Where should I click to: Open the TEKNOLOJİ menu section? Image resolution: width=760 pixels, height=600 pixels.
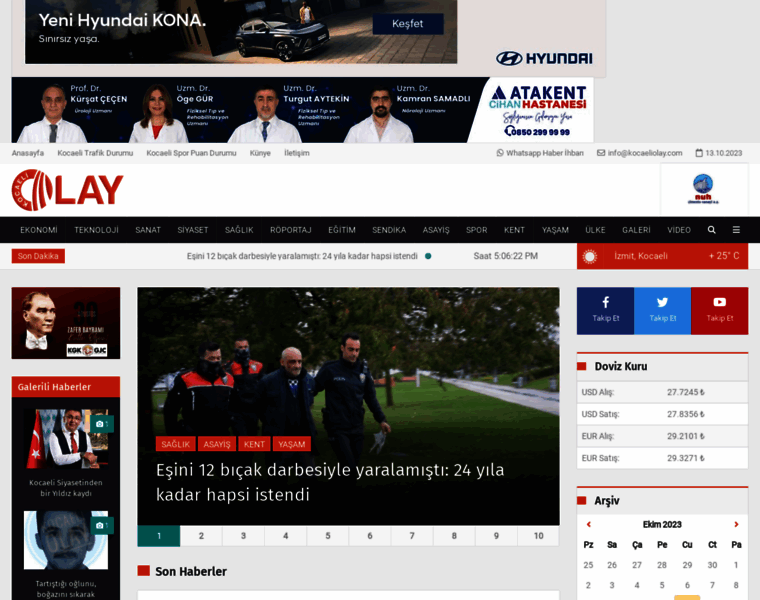96,230
